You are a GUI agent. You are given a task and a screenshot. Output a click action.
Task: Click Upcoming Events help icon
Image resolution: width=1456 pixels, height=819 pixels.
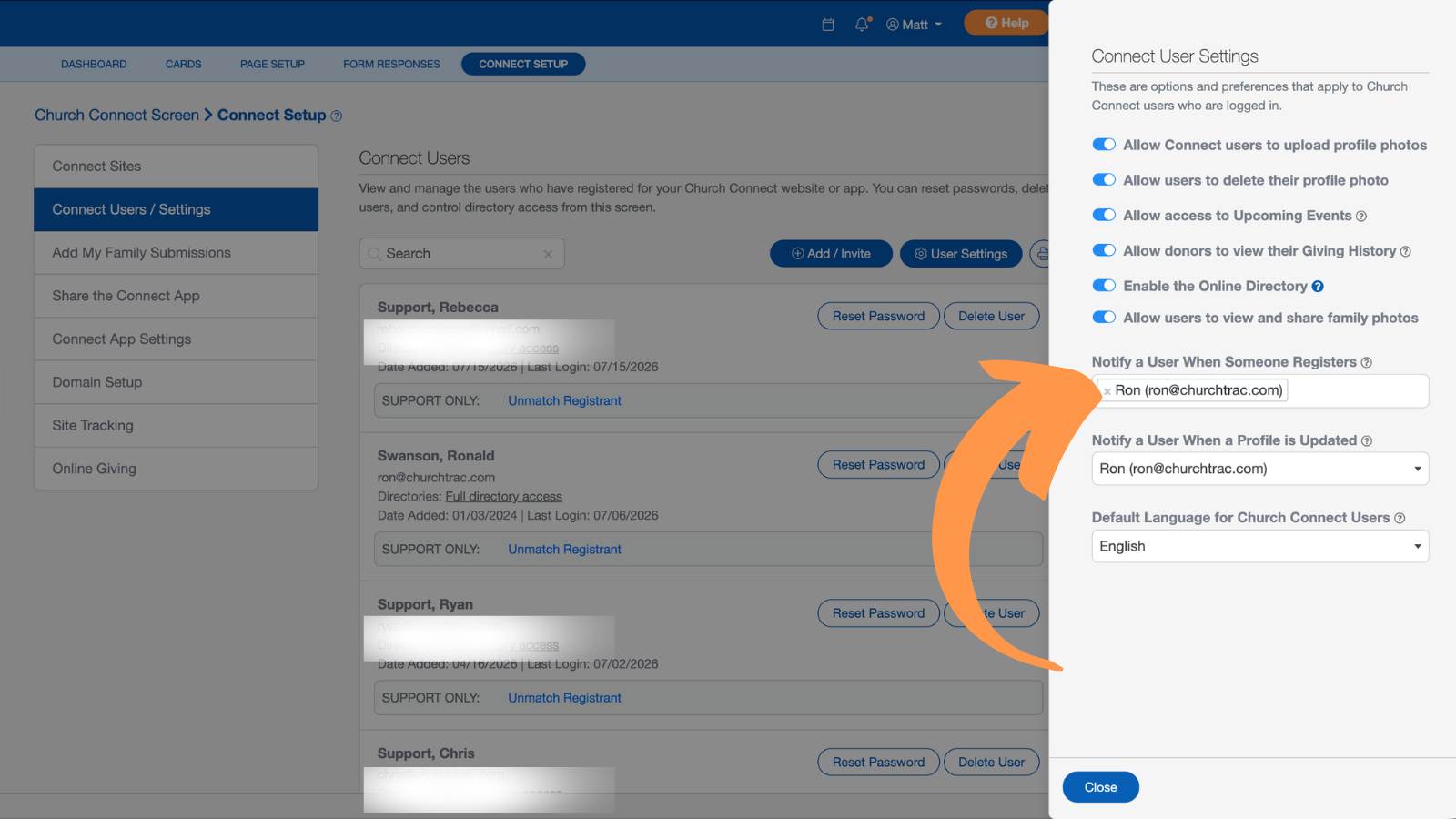click(1361, 217)
